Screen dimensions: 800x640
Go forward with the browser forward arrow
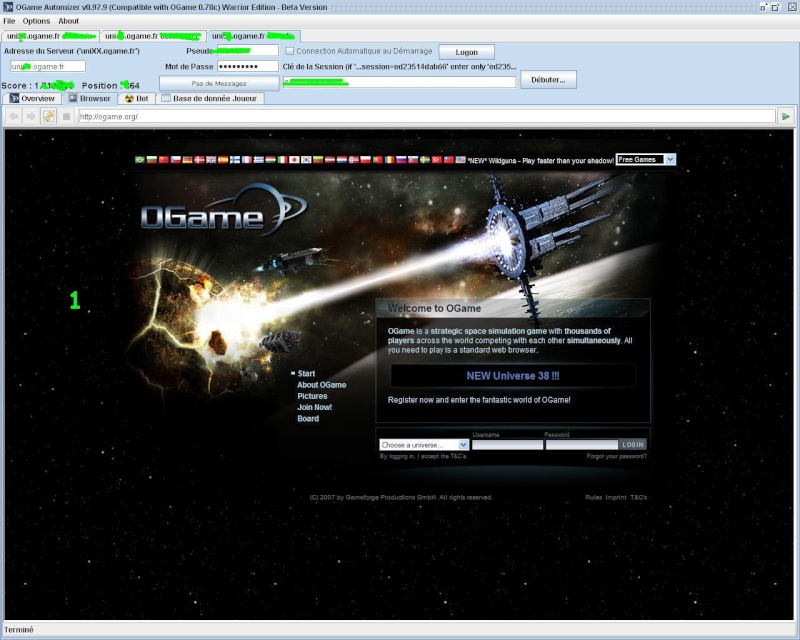31,116
